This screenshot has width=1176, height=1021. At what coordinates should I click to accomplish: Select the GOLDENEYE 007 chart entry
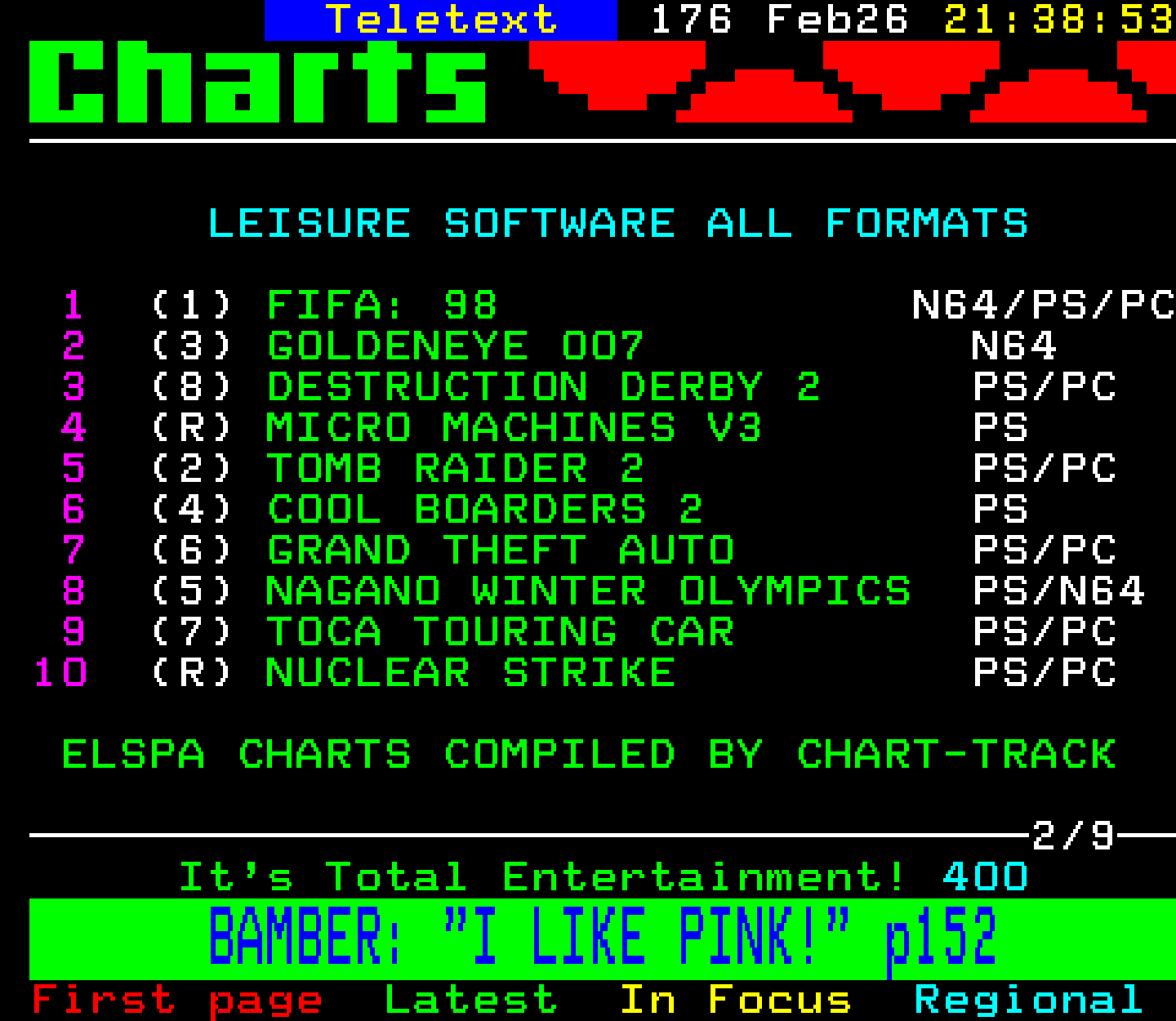coord(456,346)
